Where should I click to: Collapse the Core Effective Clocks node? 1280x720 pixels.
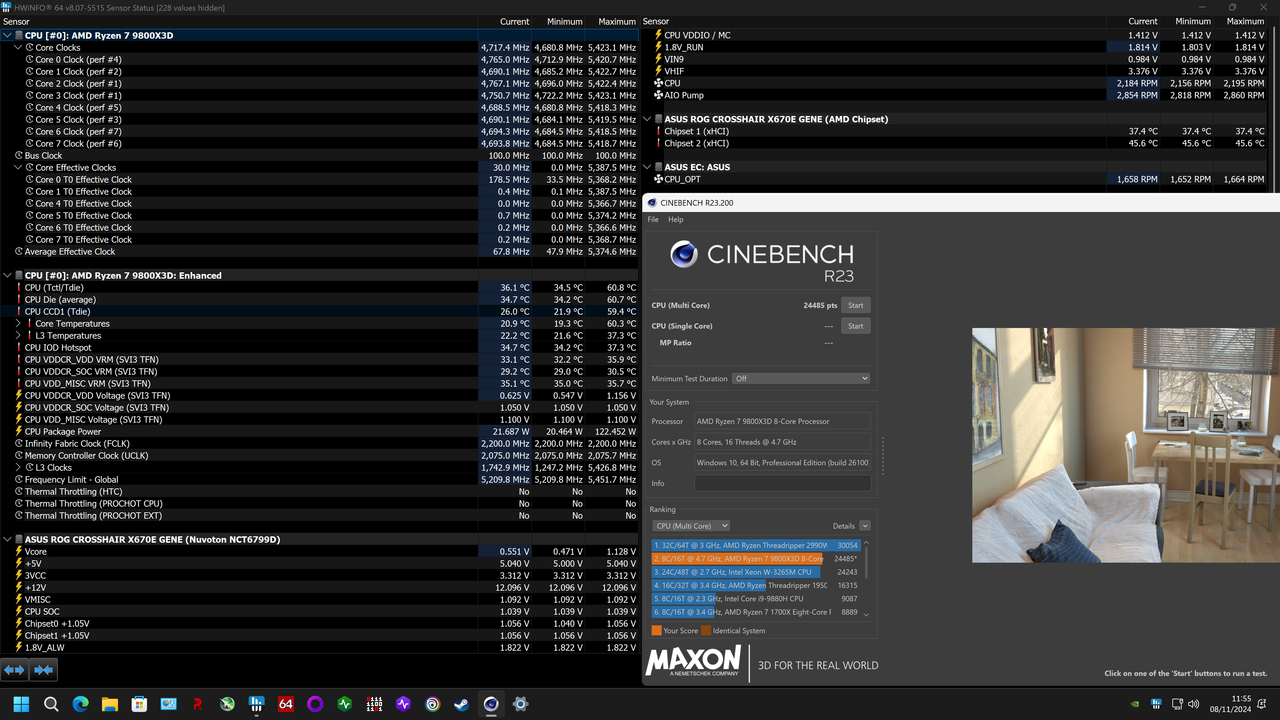click(18, 167)
